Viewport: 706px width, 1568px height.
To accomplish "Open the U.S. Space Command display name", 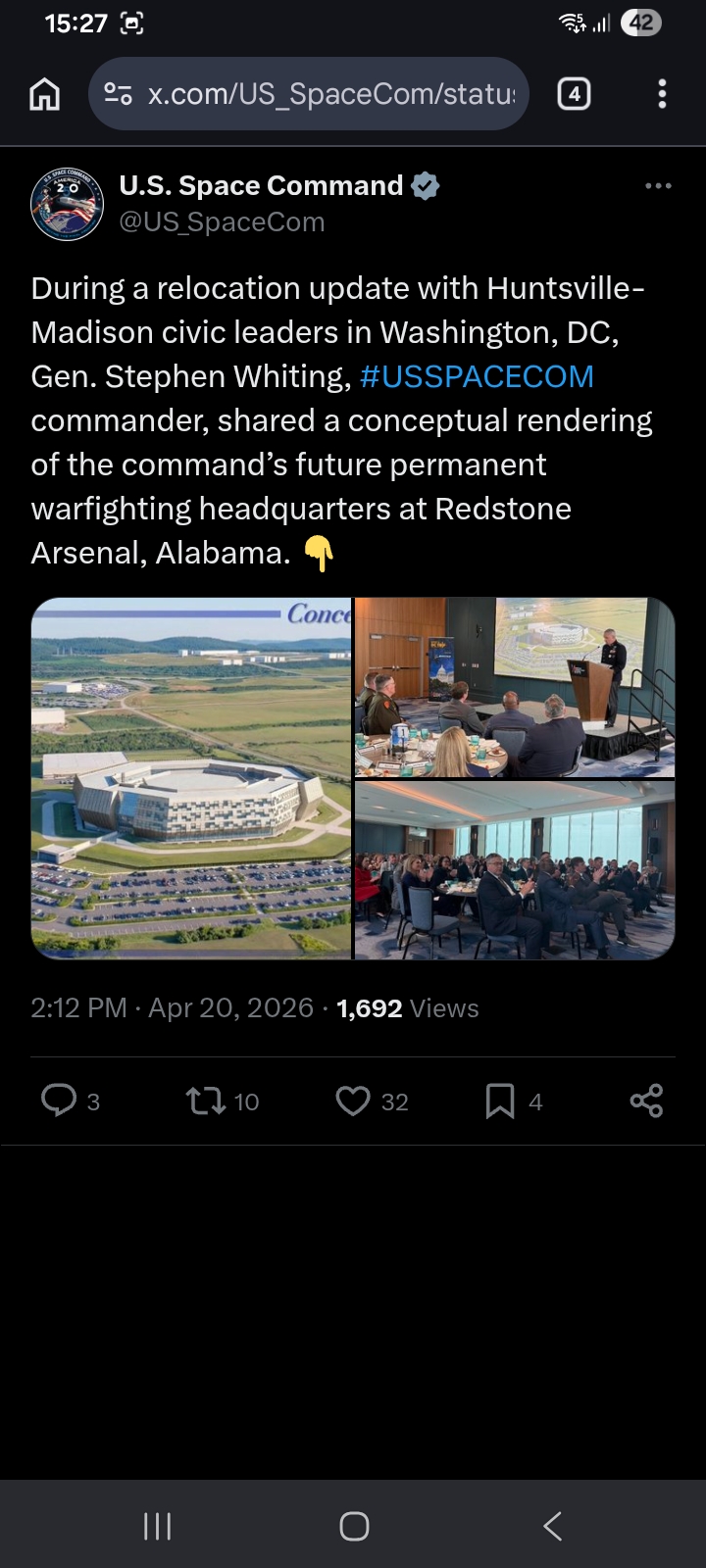I will click(261, 185).
